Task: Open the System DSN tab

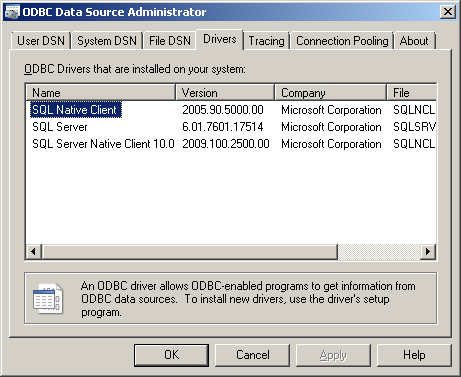Action: coord(107,41)
